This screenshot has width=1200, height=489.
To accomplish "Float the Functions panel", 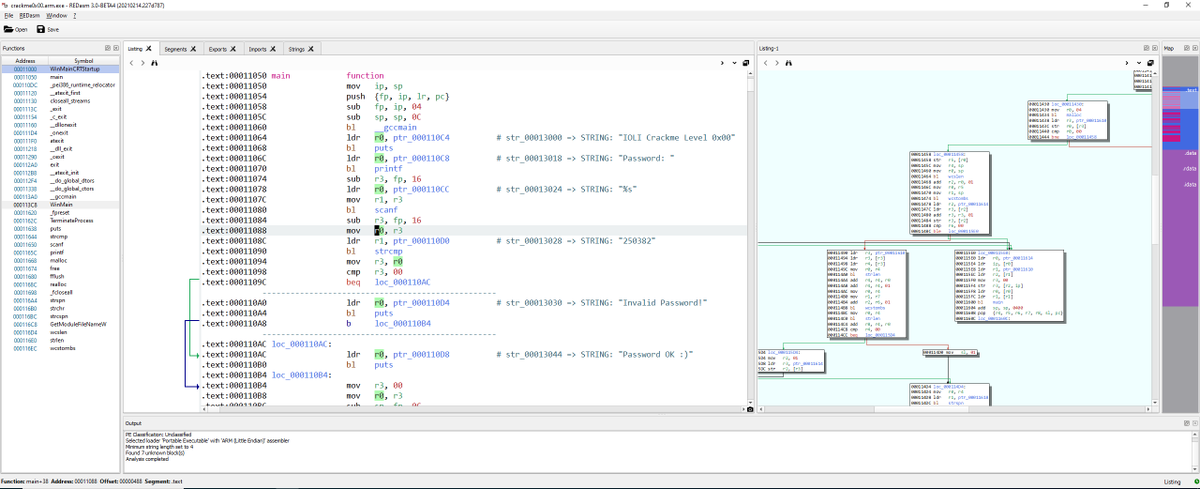I will click(x=108, y=48).
